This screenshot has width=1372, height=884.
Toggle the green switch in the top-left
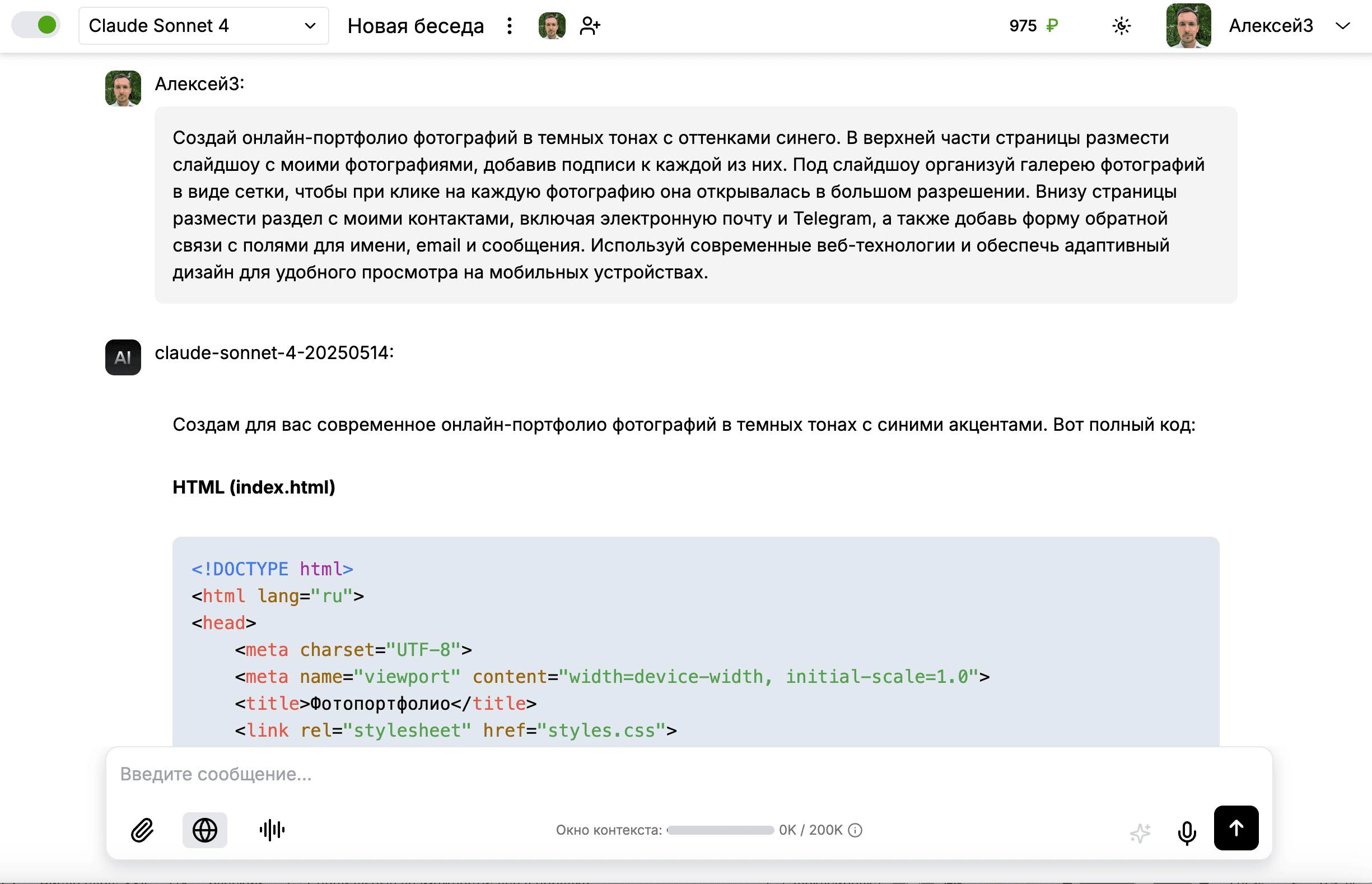[36, 25]
